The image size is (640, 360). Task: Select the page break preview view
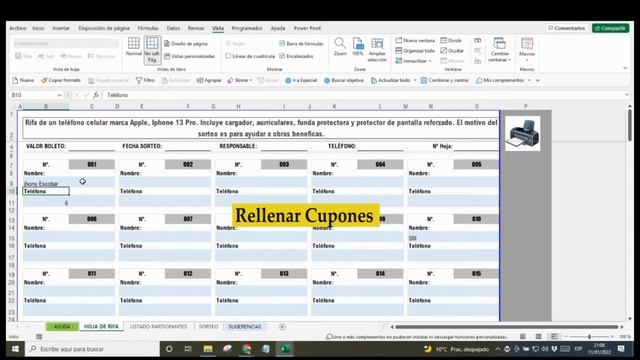pyautogui.click(x=152, y=49)
